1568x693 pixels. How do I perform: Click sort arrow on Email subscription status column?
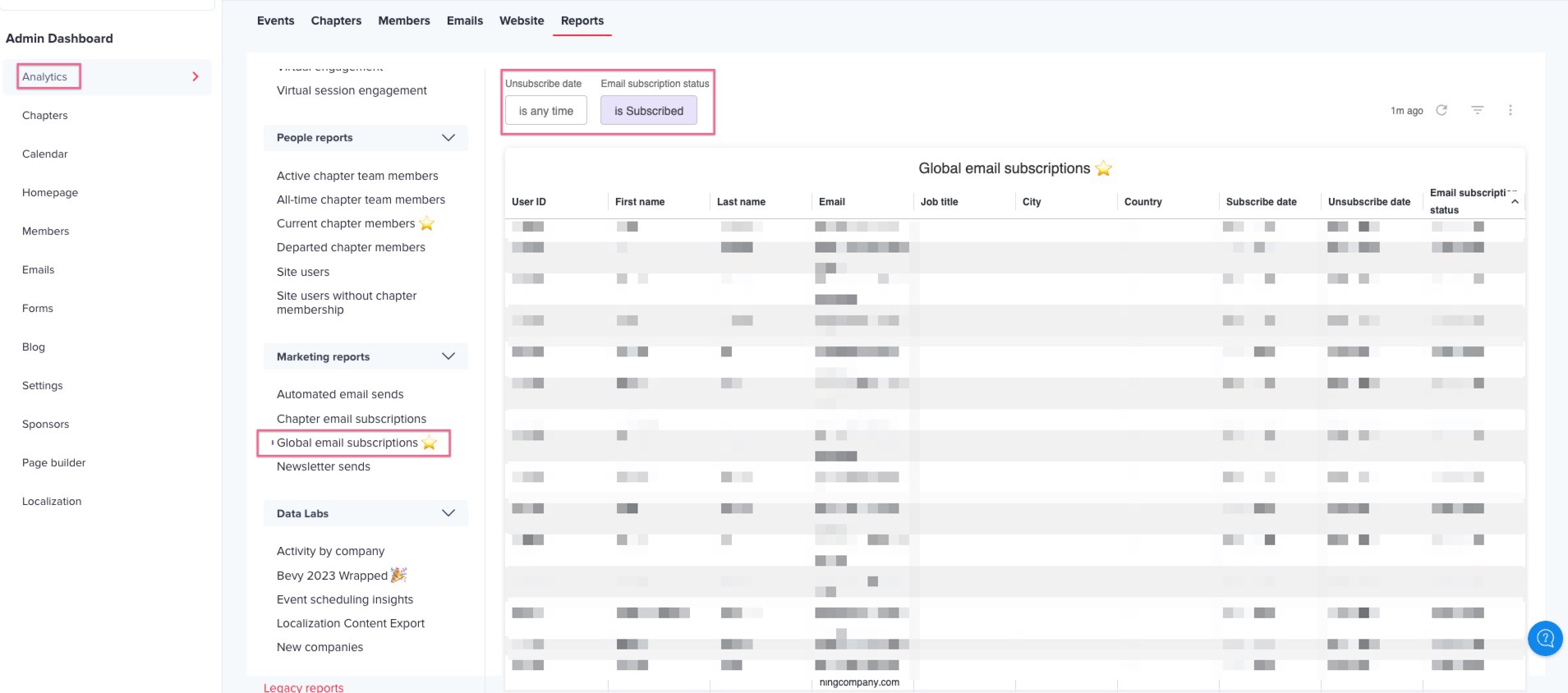1515,201
